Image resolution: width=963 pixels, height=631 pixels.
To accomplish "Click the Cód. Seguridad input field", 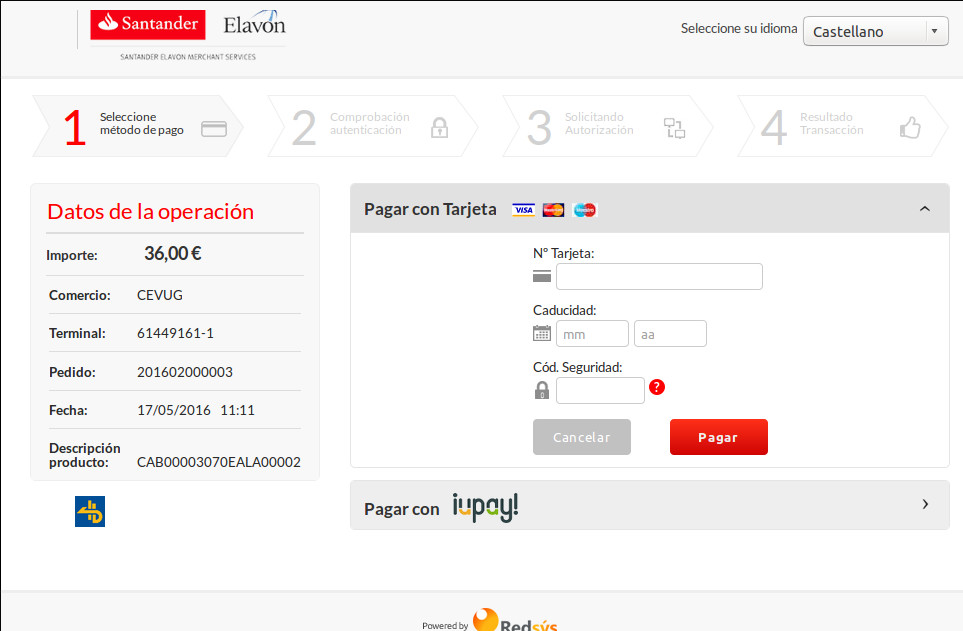I will tap(600, 391).
